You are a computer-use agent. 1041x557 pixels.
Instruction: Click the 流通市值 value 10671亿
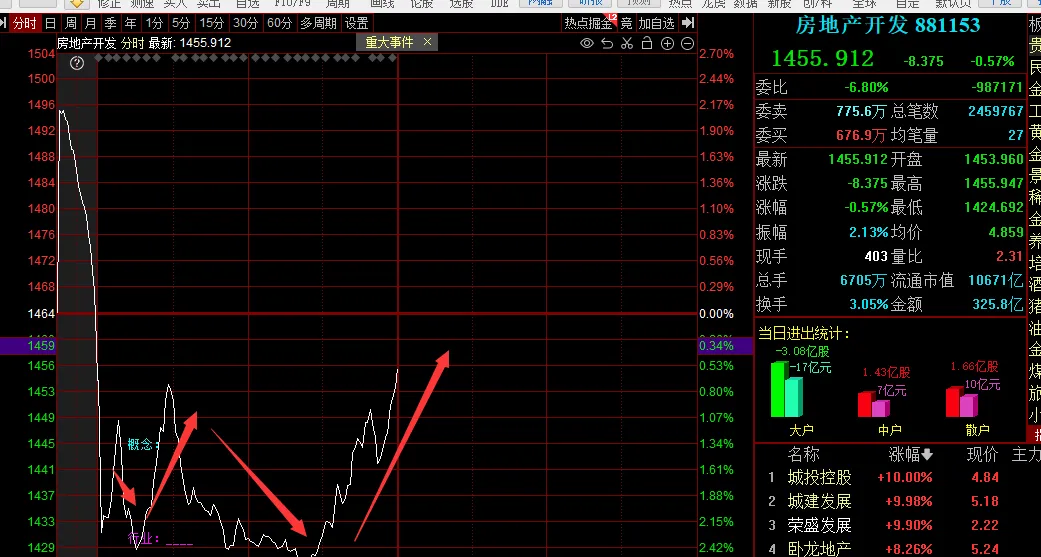[x=996, y=280]
